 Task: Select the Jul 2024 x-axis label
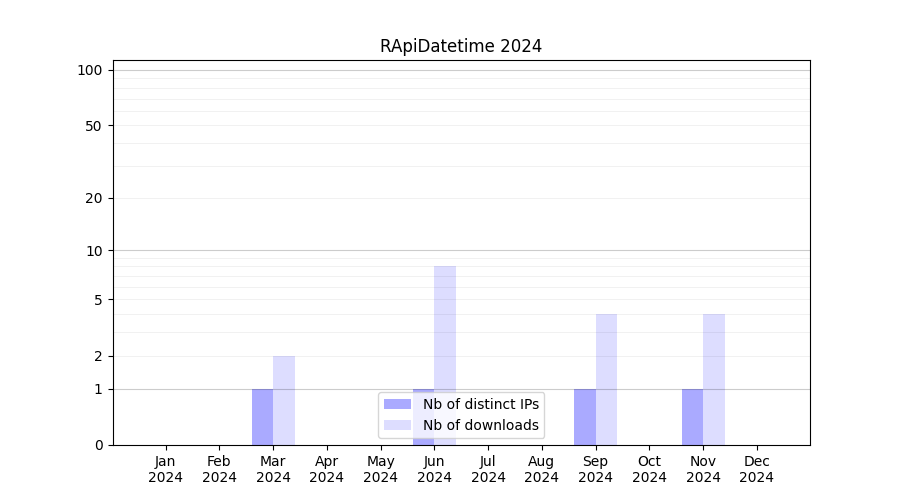[x=488, y=469]
